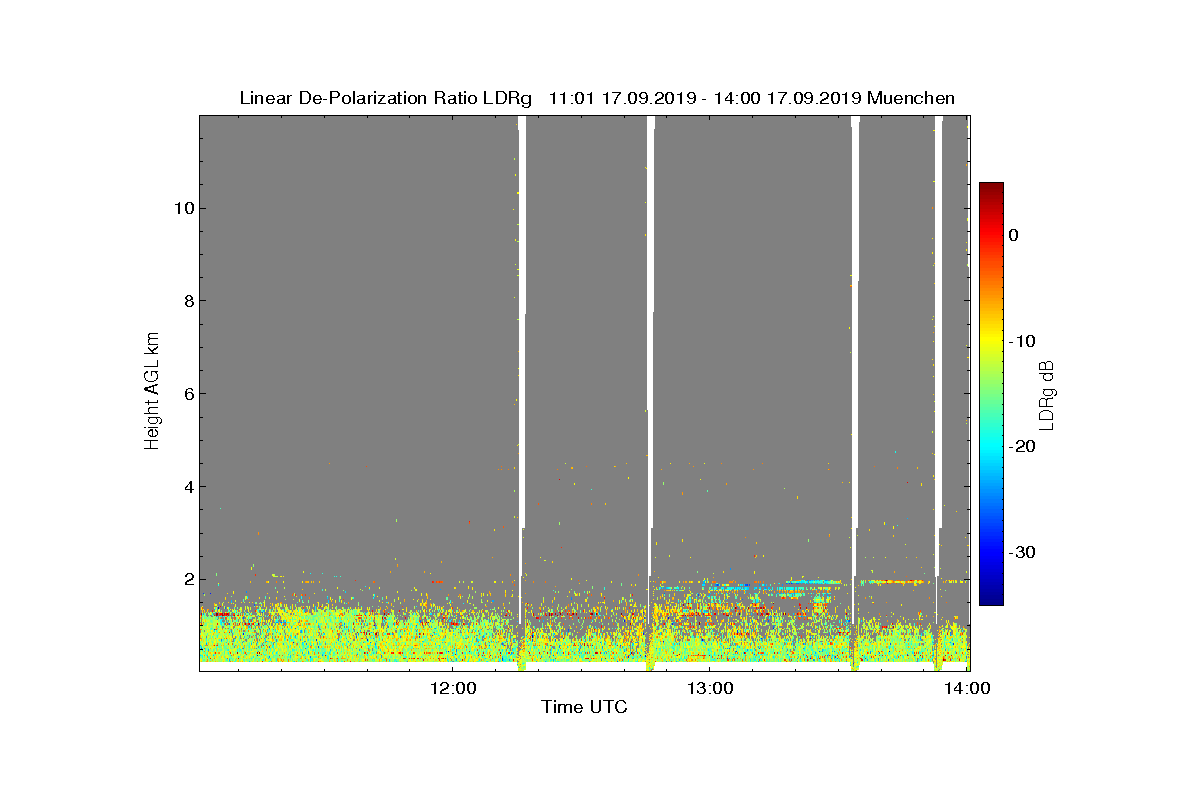1200x800 pixels.
Task: Click the 6 km height tick label
Action: click(188, 393)
